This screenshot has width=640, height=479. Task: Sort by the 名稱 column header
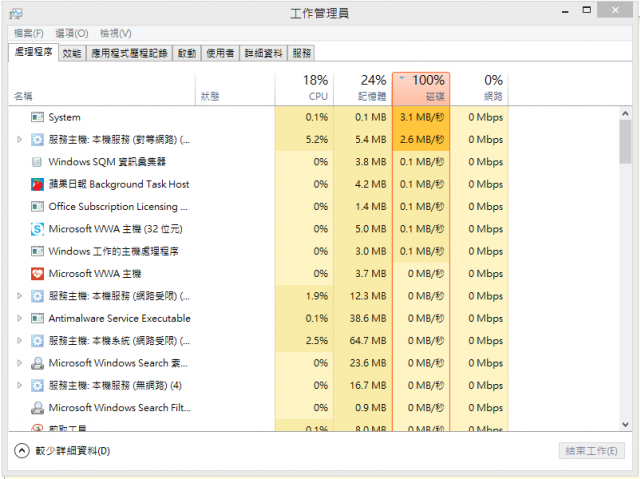tap(102, 89)
